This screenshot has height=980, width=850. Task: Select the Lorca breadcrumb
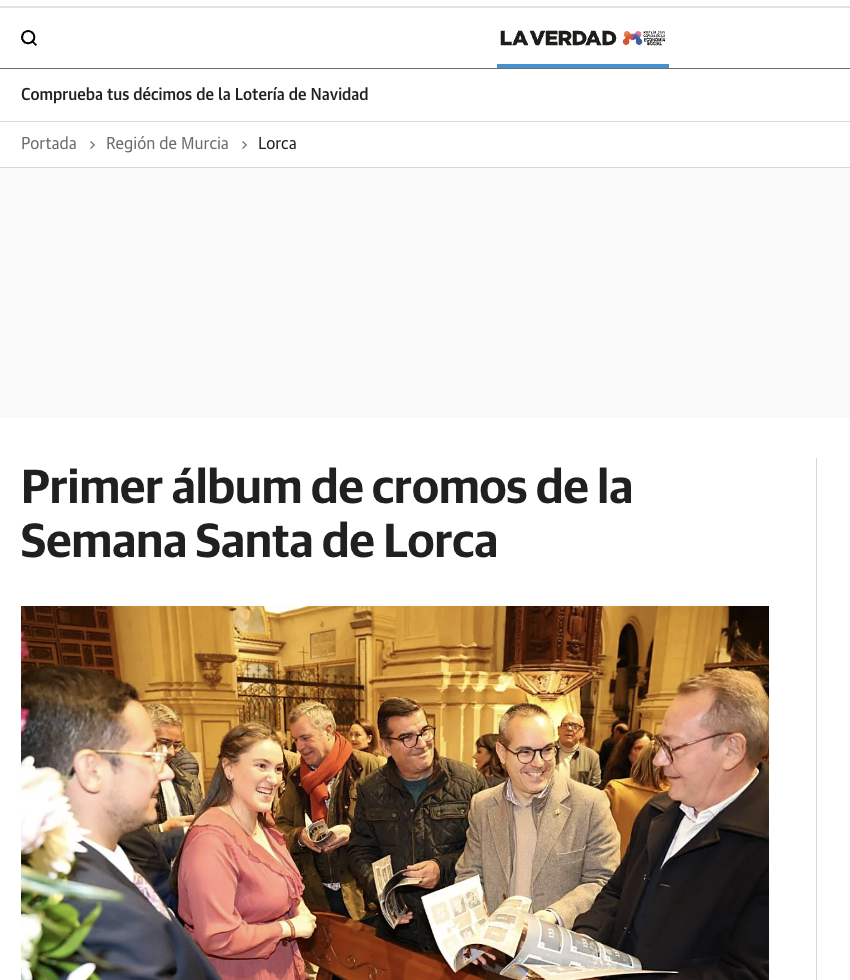277,144
